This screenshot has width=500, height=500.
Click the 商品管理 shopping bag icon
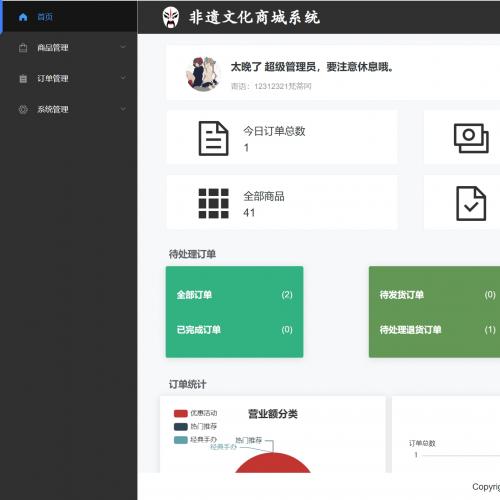tap(23, 48)
